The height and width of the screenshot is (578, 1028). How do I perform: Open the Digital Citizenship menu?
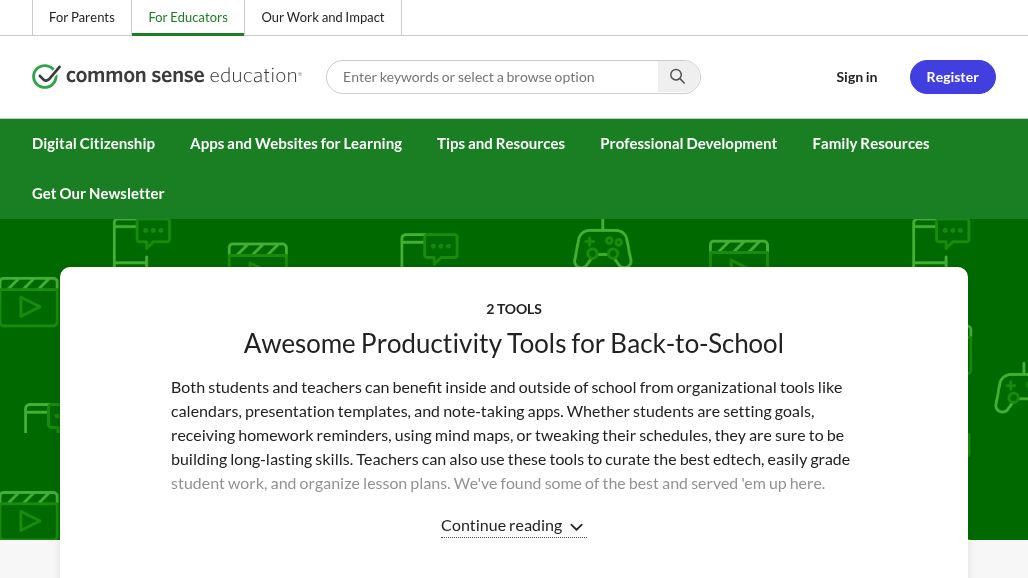[93, 144]
